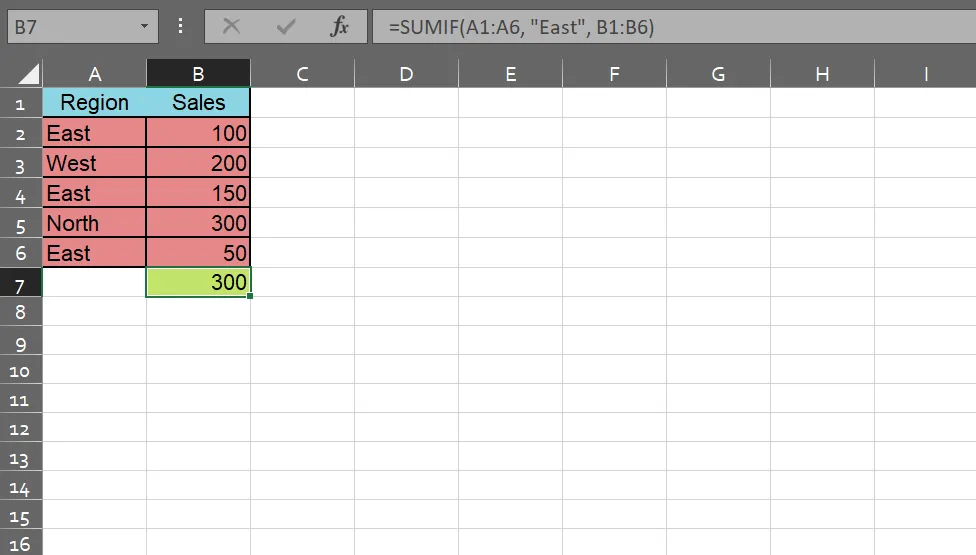The height and width of the screenshot is (555, 976).
Task: Select row 1 header
Action: pyautogui.click(x=21, y=103)
